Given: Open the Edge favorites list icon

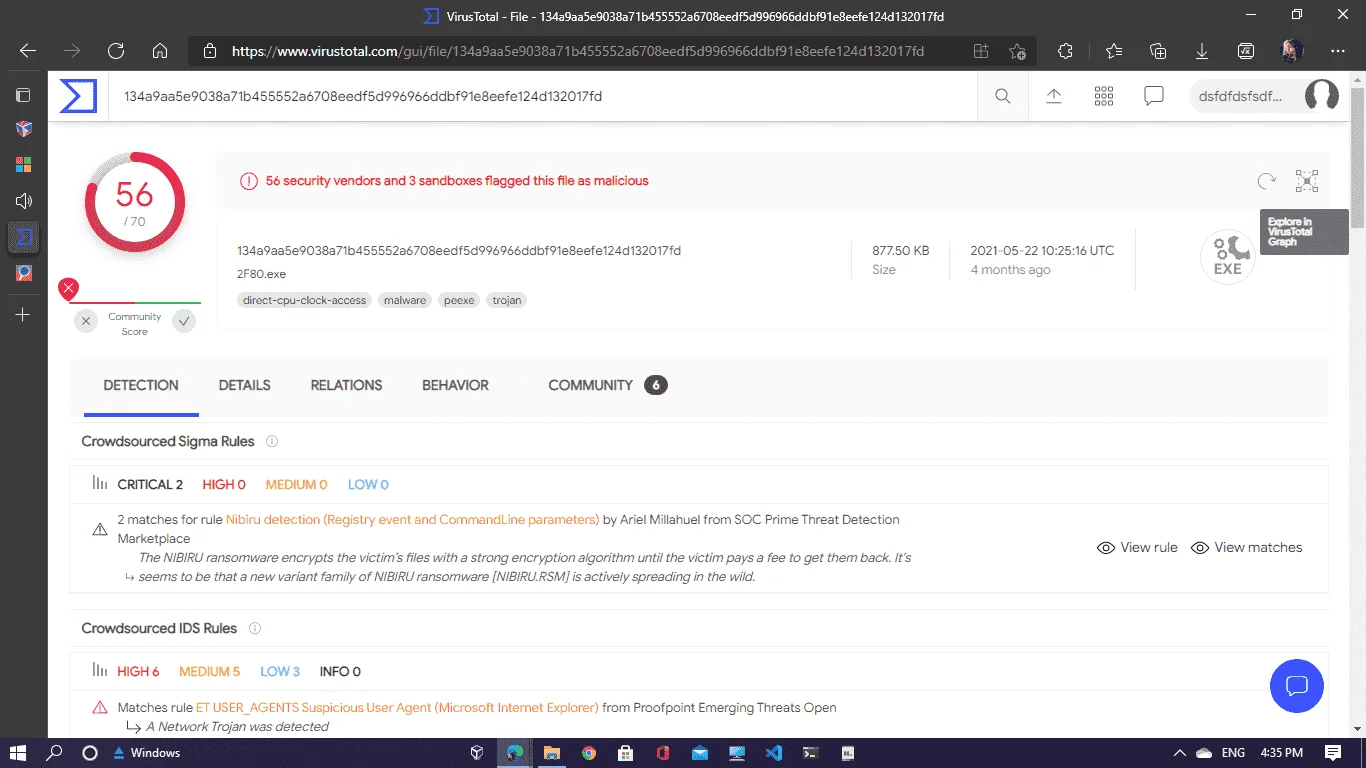Looking at the screenshot, I should (x=1114, y=51).
